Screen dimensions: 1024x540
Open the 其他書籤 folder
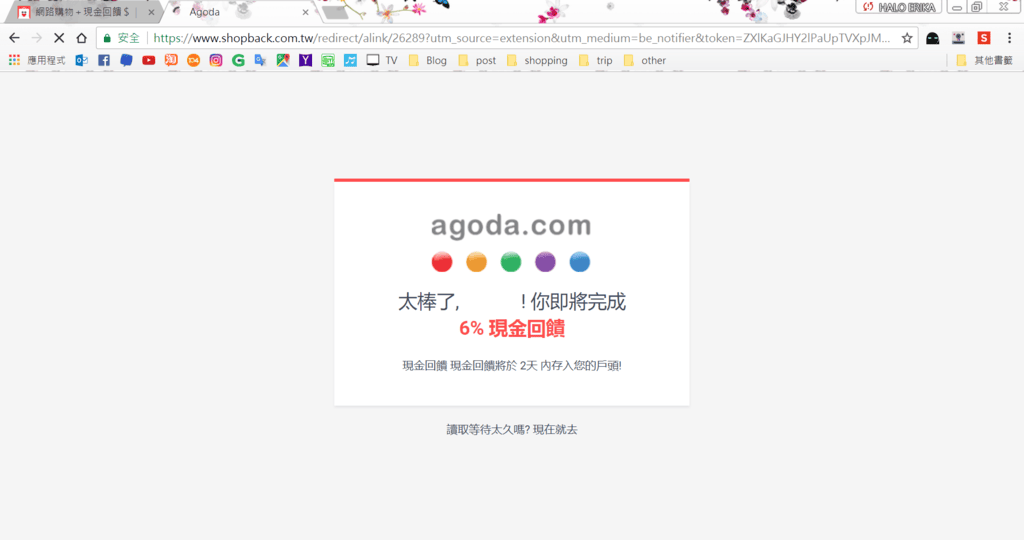[x=984, y=60]
